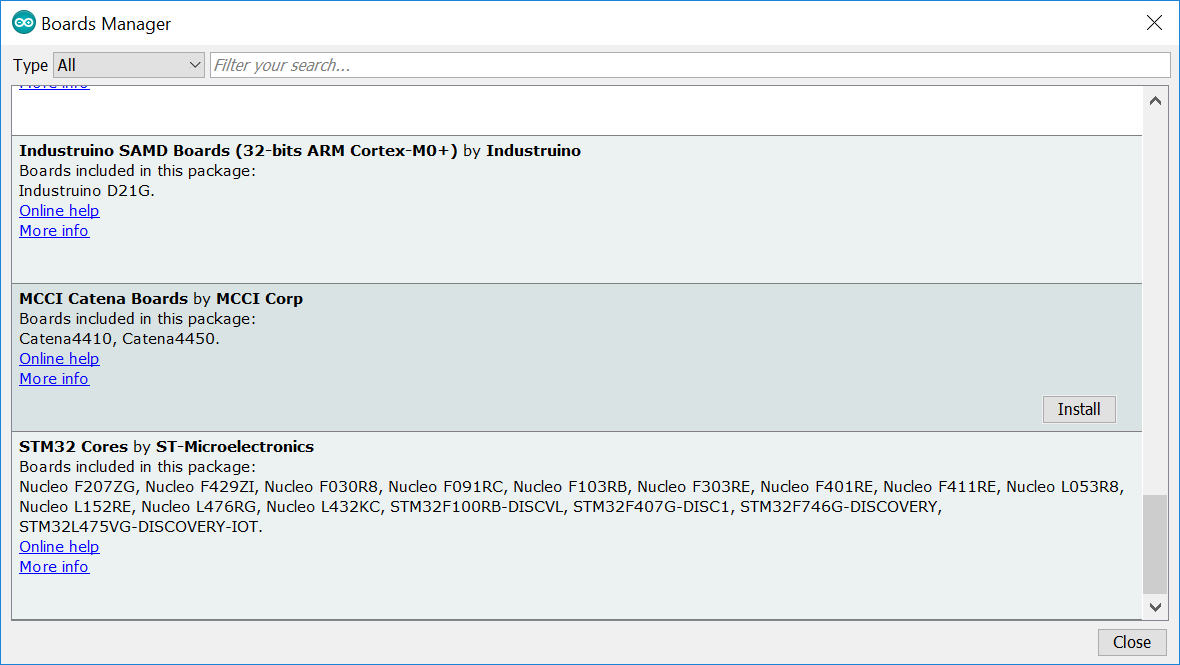Open Online help for STM32 Cores

59,547
